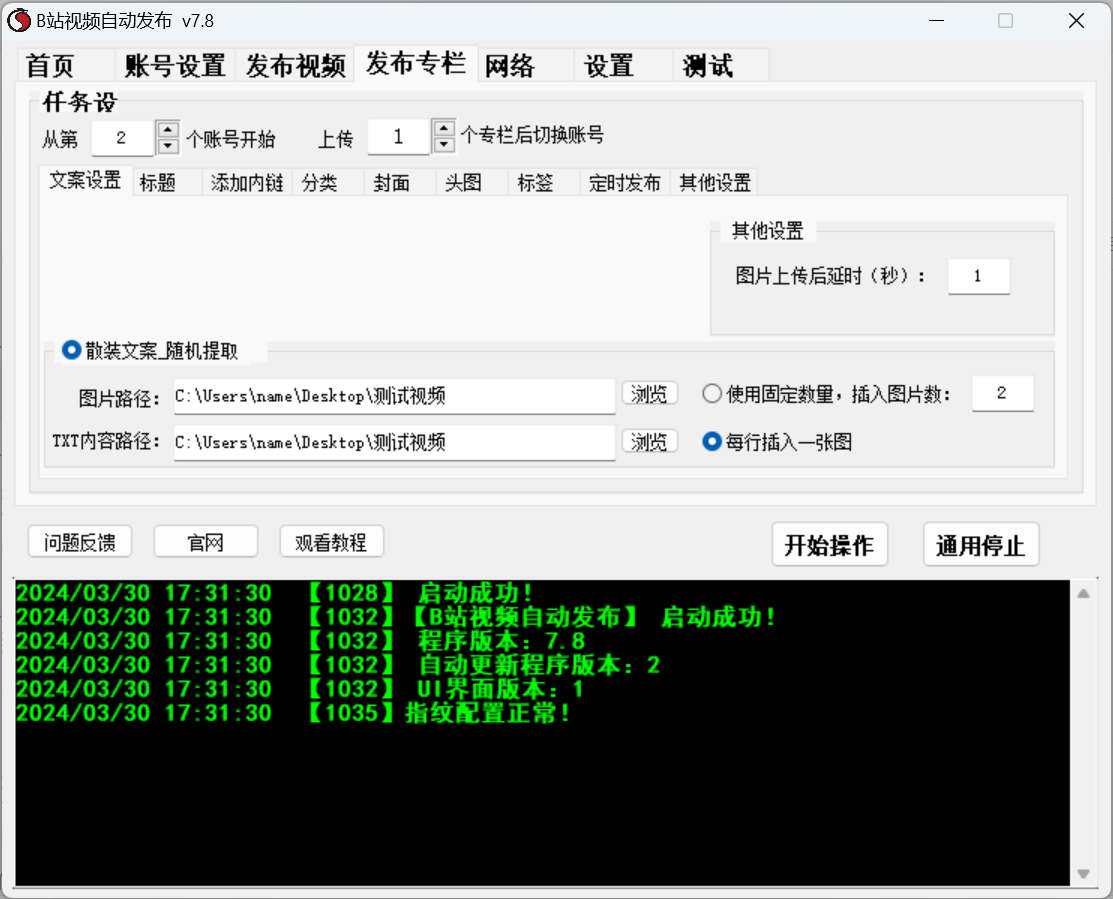
Task: Increase the starting account number spinner
Action: (168, 130)
